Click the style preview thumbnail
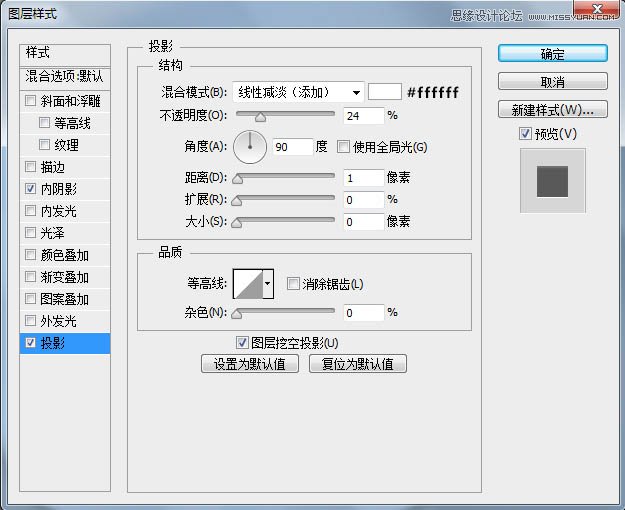The width and height of the screenshot is (625, 510). pyautogui.click(x=552, y=180)
